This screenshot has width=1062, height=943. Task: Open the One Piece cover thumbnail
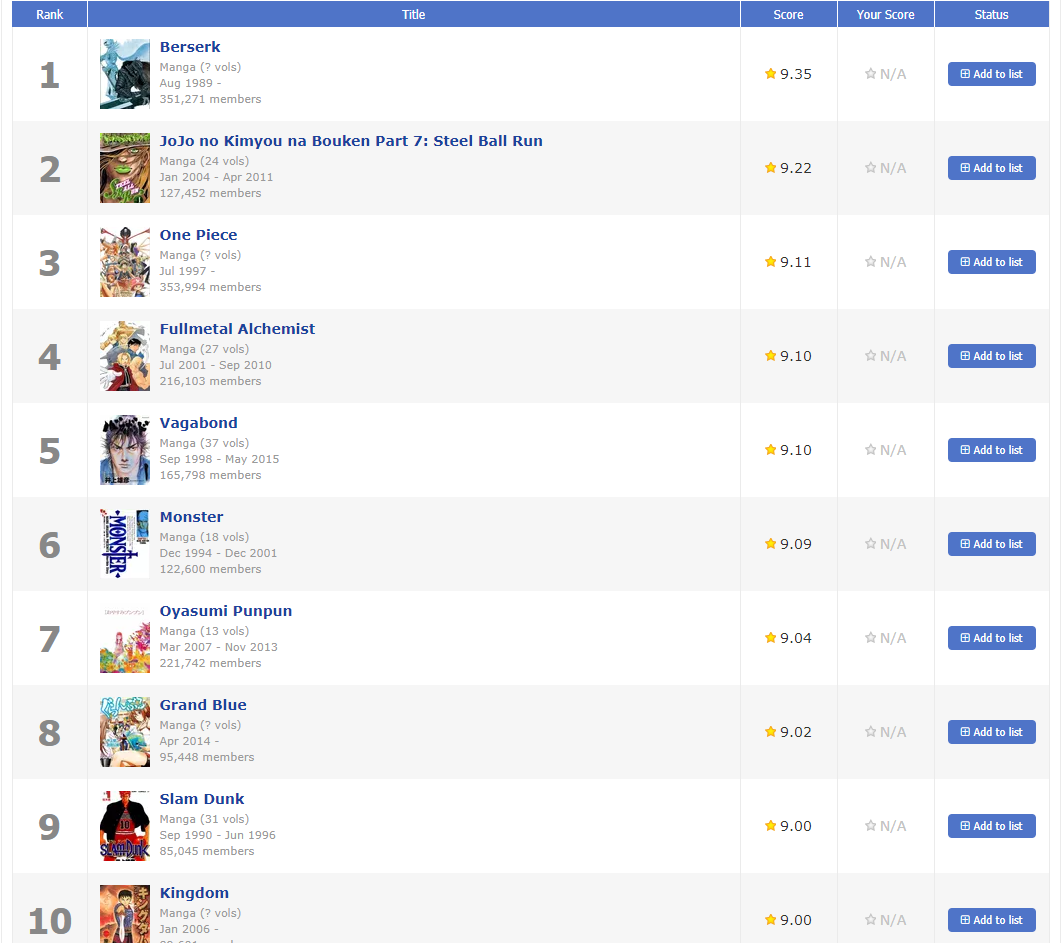click(x=125, y=261)
